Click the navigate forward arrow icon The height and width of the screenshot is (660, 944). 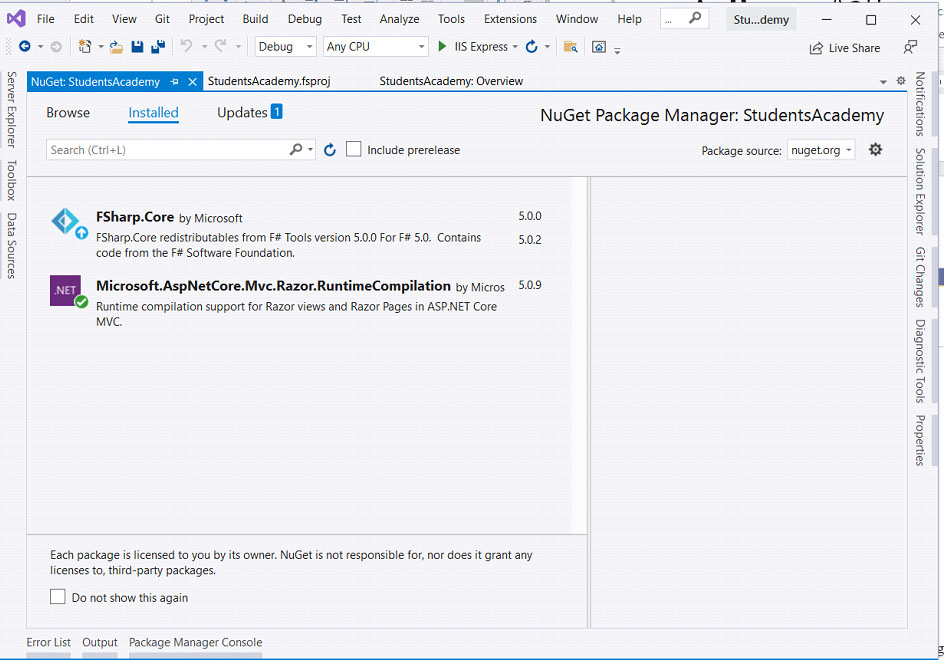click(x=56, y=46)
